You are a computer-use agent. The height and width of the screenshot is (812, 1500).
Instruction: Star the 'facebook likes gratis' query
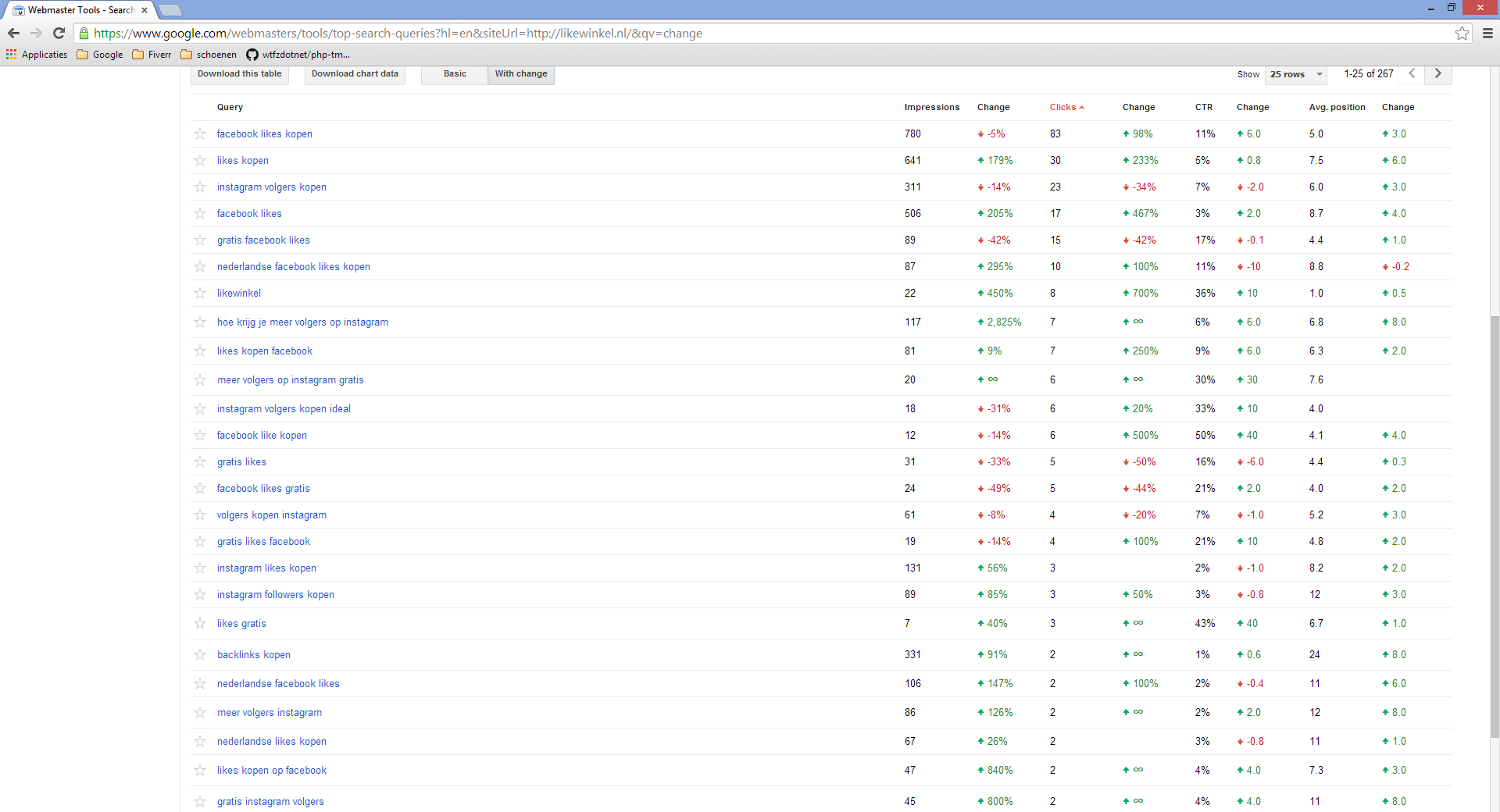tap(200, 489)
